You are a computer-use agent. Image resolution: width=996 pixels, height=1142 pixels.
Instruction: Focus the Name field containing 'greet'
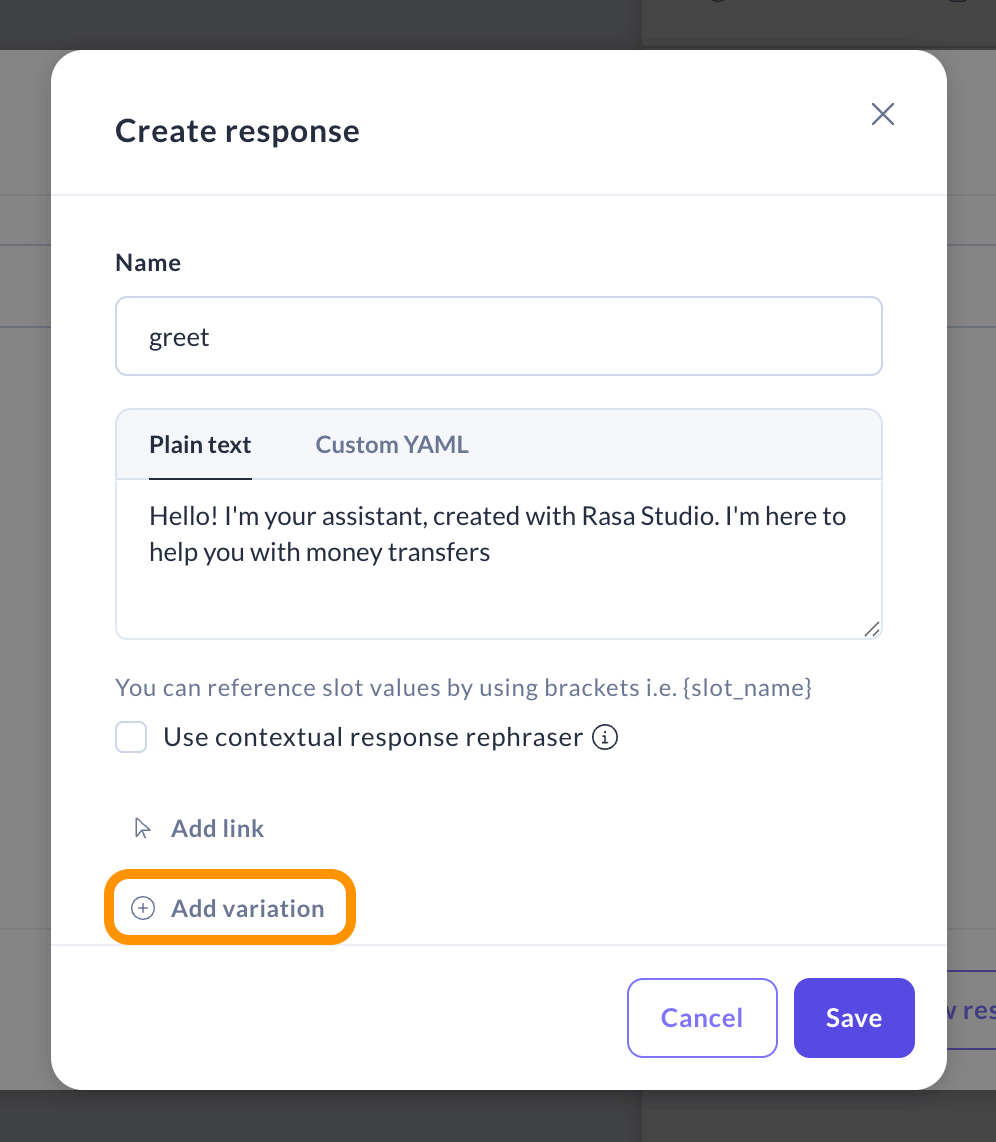pyautogui.click(x=498, y=337)
